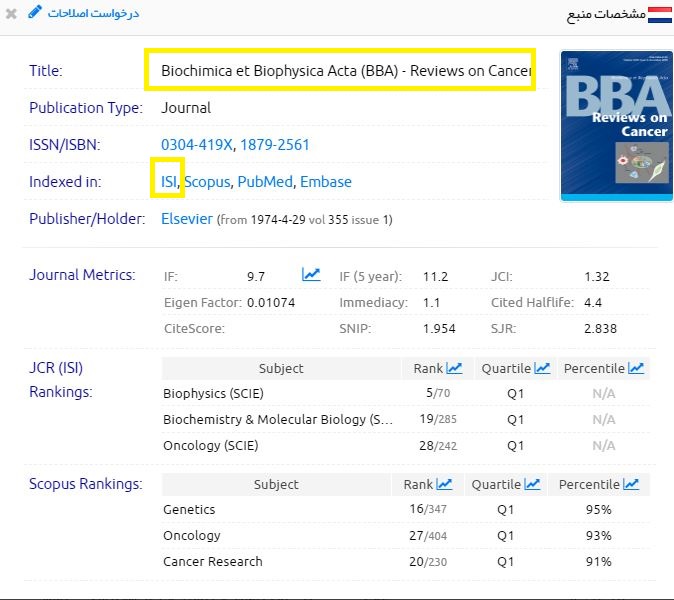
Task: Click the Scopus Rank trend chart icon
Action: click(444, 484)
